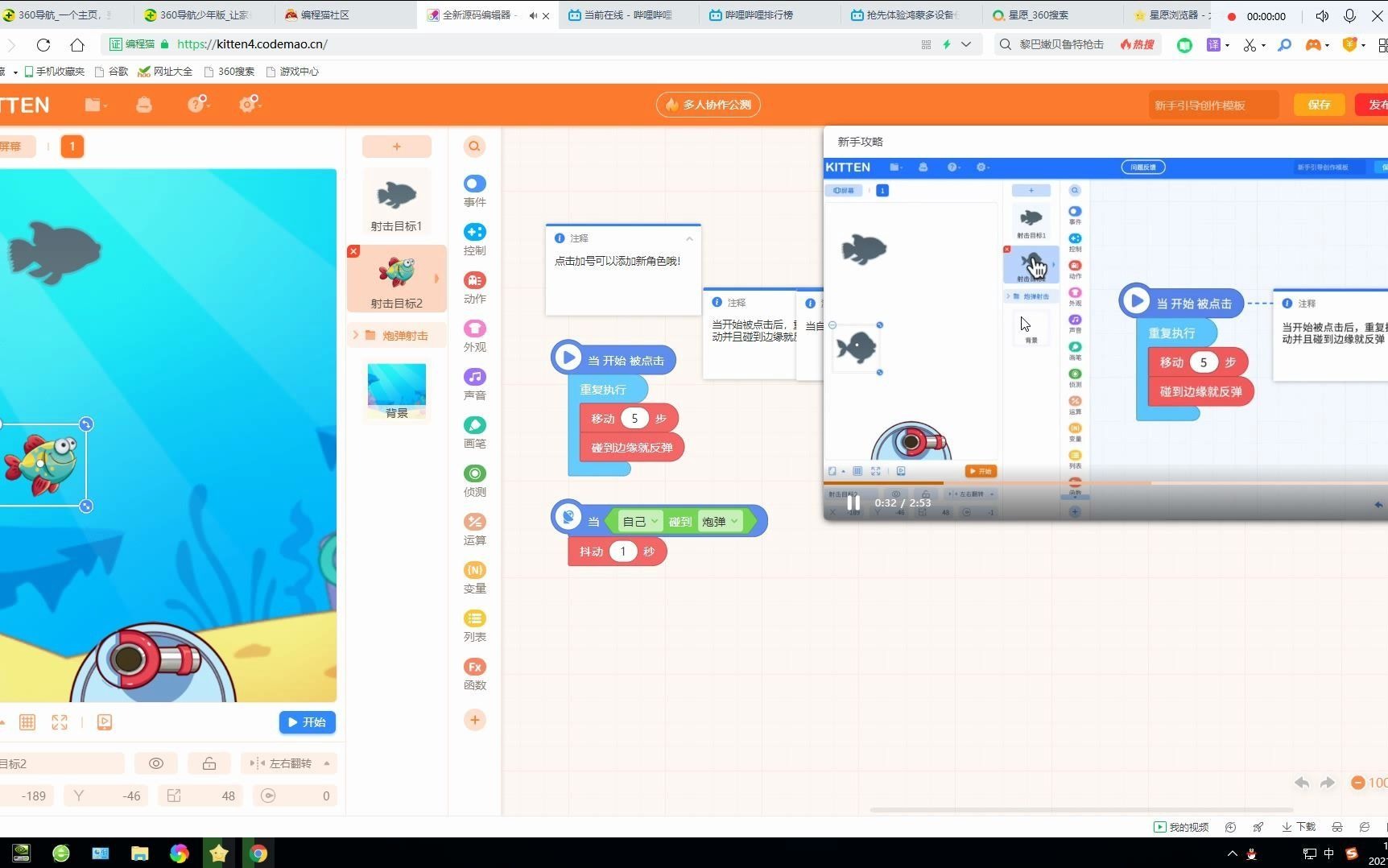This screenshot has height=868, width=1388.
Task: Open the 函数 block category
Action: coord(475,667)
